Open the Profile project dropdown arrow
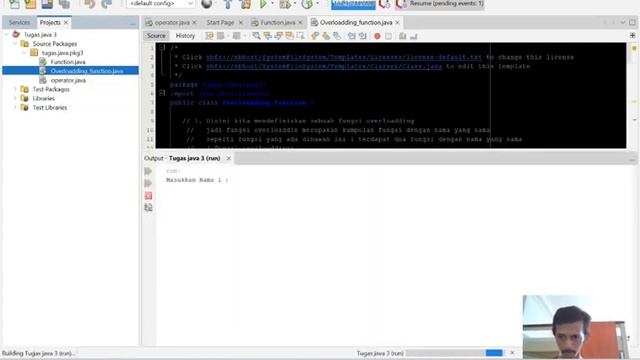Screen dimensions: 640x360 317,4
